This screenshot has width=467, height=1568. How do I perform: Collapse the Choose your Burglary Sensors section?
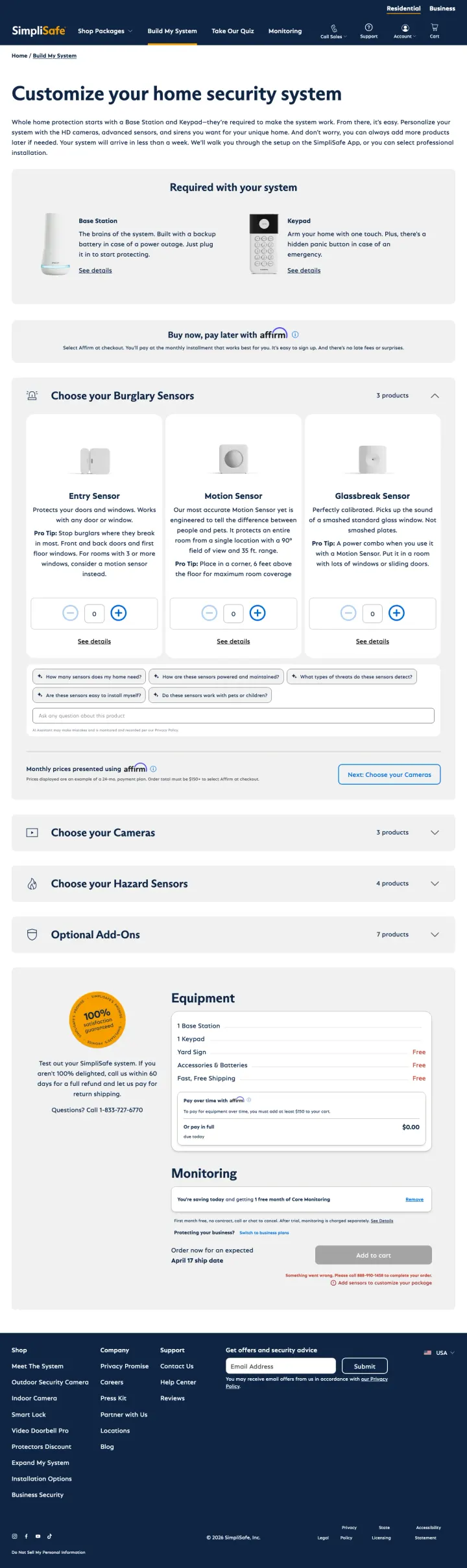435,395
